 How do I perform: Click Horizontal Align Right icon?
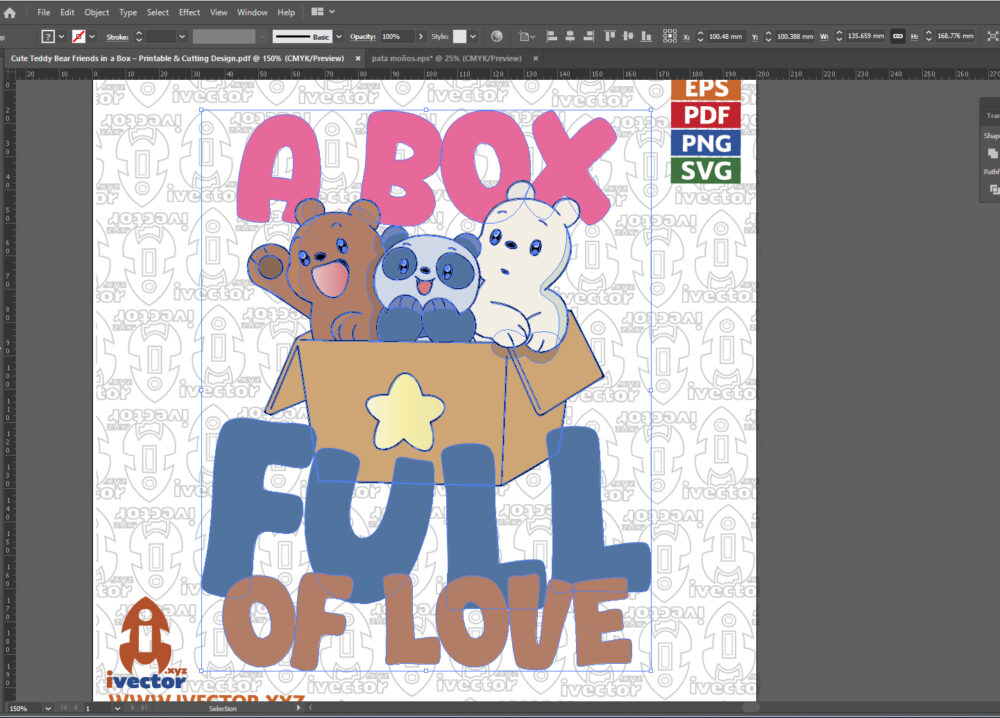(589, 36)
